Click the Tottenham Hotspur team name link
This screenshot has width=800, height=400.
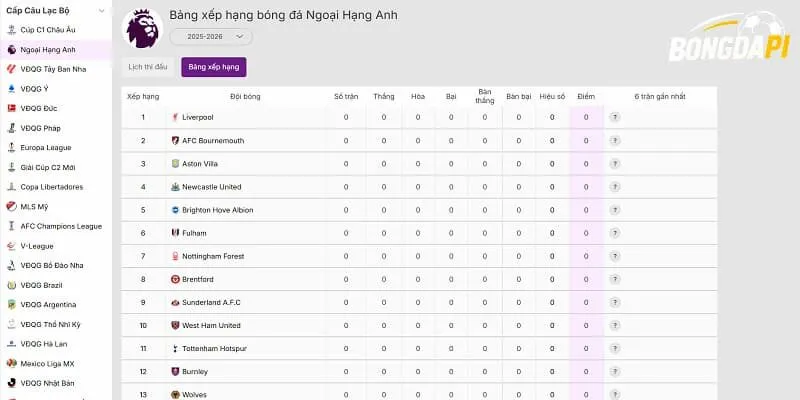point(214,348)
